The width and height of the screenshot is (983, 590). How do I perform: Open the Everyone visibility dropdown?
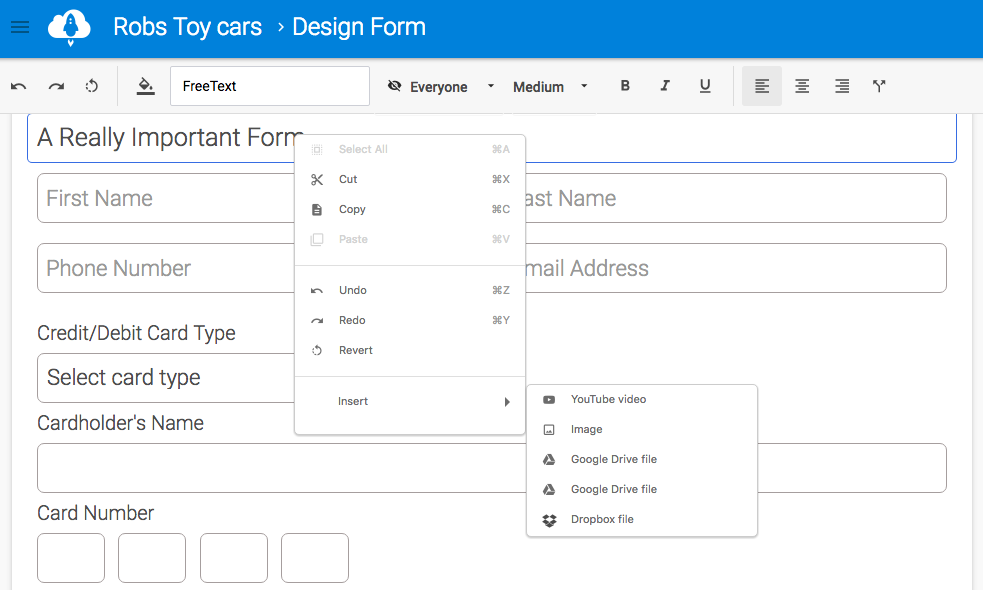(440, 87)
